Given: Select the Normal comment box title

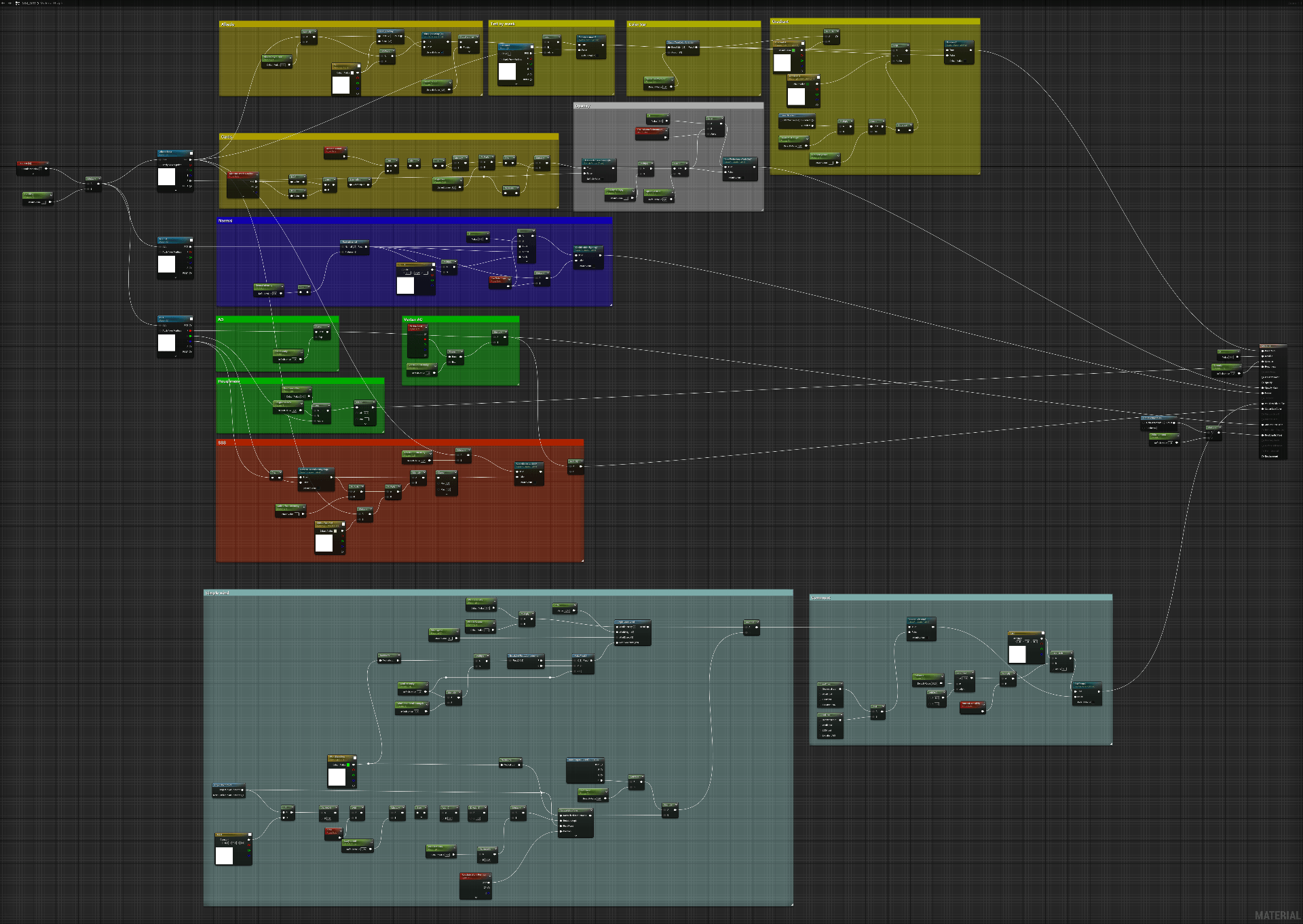Looking at the screenshot, I should click(x=225, y=220).
